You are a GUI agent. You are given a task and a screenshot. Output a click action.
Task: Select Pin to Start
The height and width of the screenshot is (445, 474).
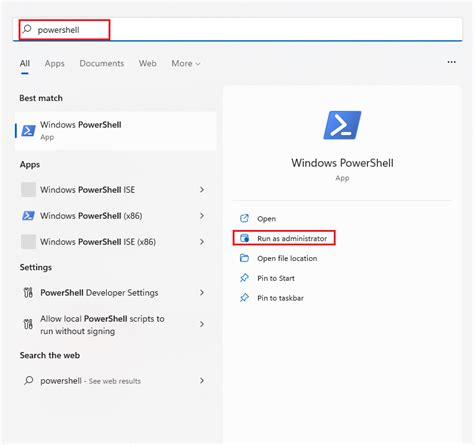tap(276, 278)
